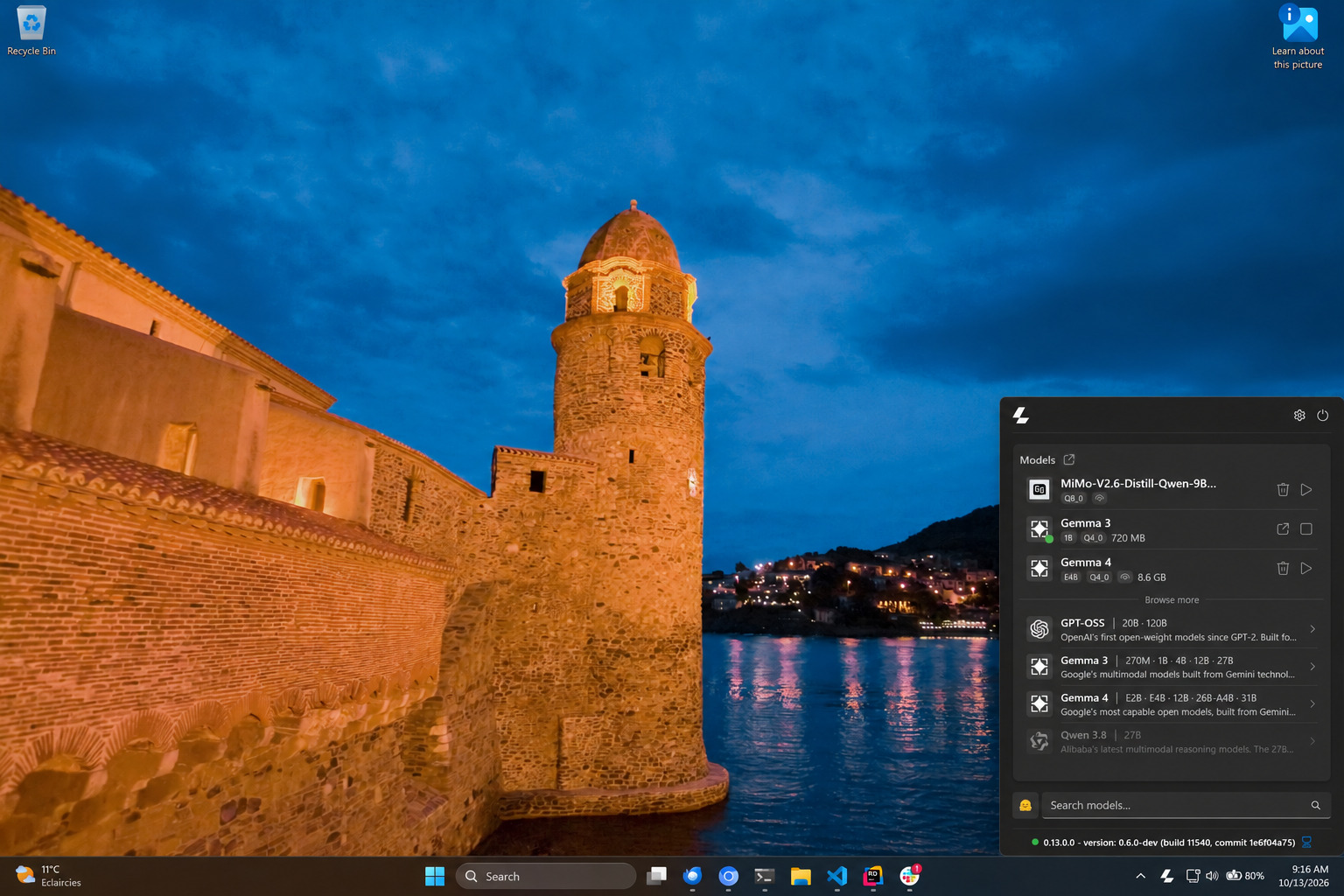
Task: Open the Windows Start menu
Action: click(435, 876)
